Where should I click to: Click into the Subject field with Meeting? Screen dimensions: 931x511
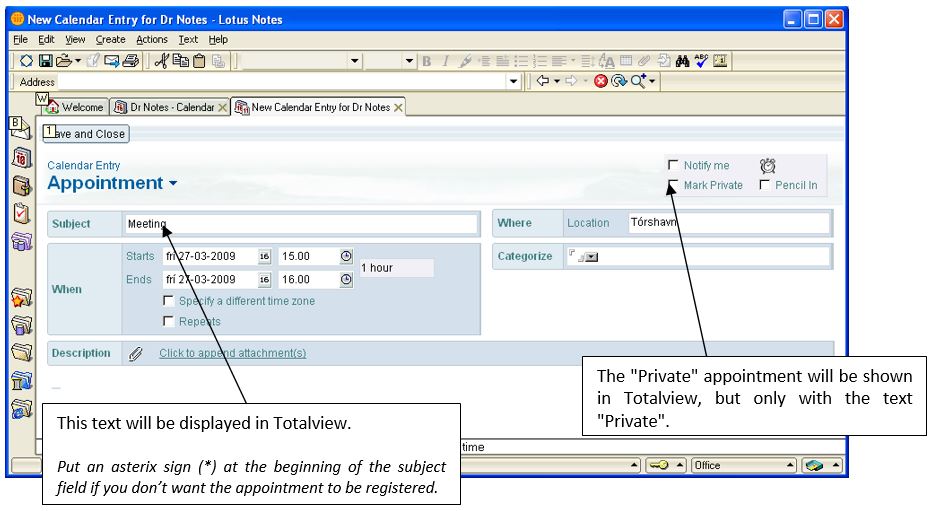point(301,224)
